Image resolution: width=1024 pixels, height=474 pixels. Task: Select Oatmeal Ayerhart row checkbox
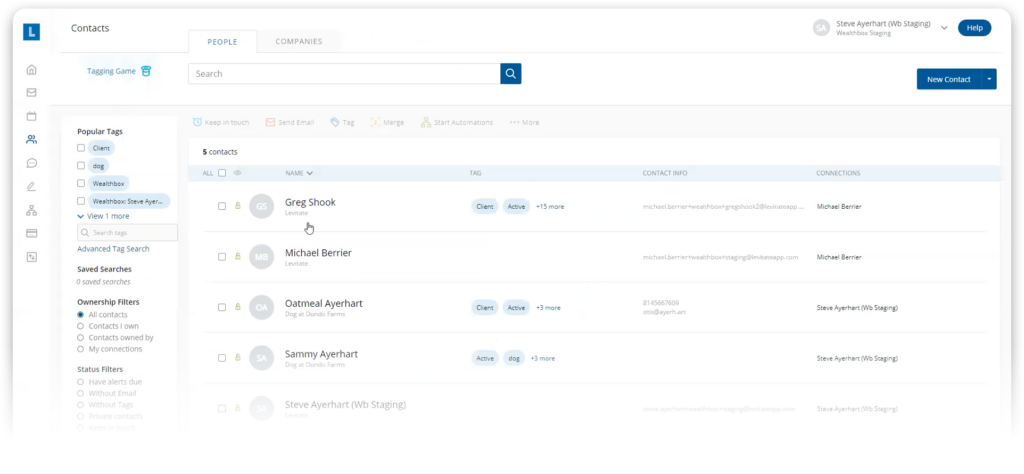222,307
